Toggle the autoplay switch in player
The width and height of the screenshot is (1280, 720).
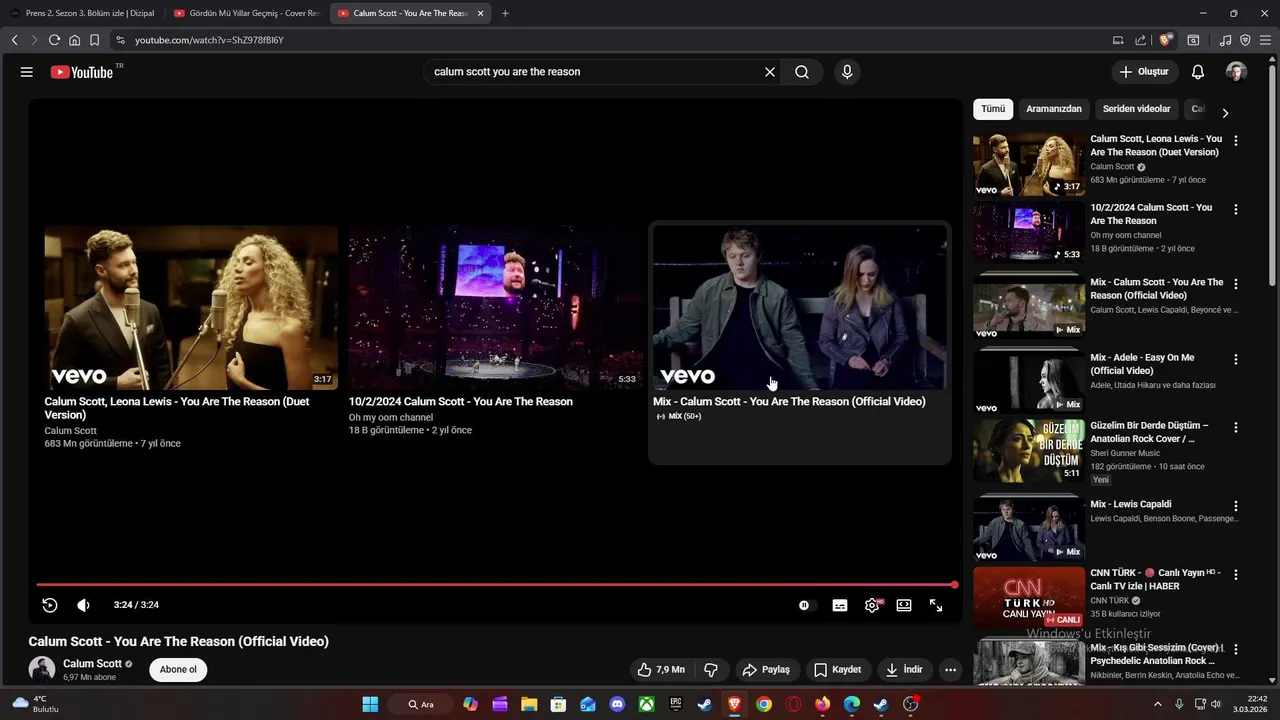pyautogui.click(x=806, y=605)
